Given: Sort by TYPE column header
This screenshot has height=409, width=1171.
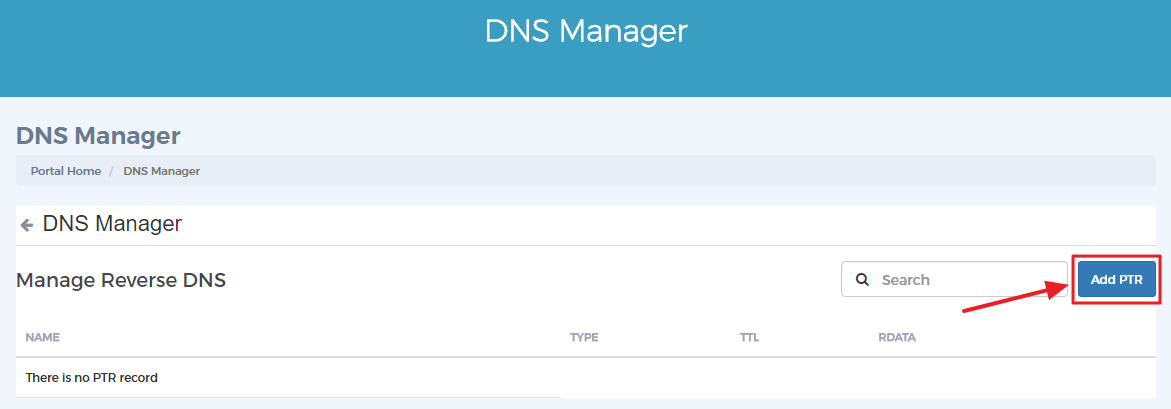Looking at the screenshot, I should [x=584, y=337].
